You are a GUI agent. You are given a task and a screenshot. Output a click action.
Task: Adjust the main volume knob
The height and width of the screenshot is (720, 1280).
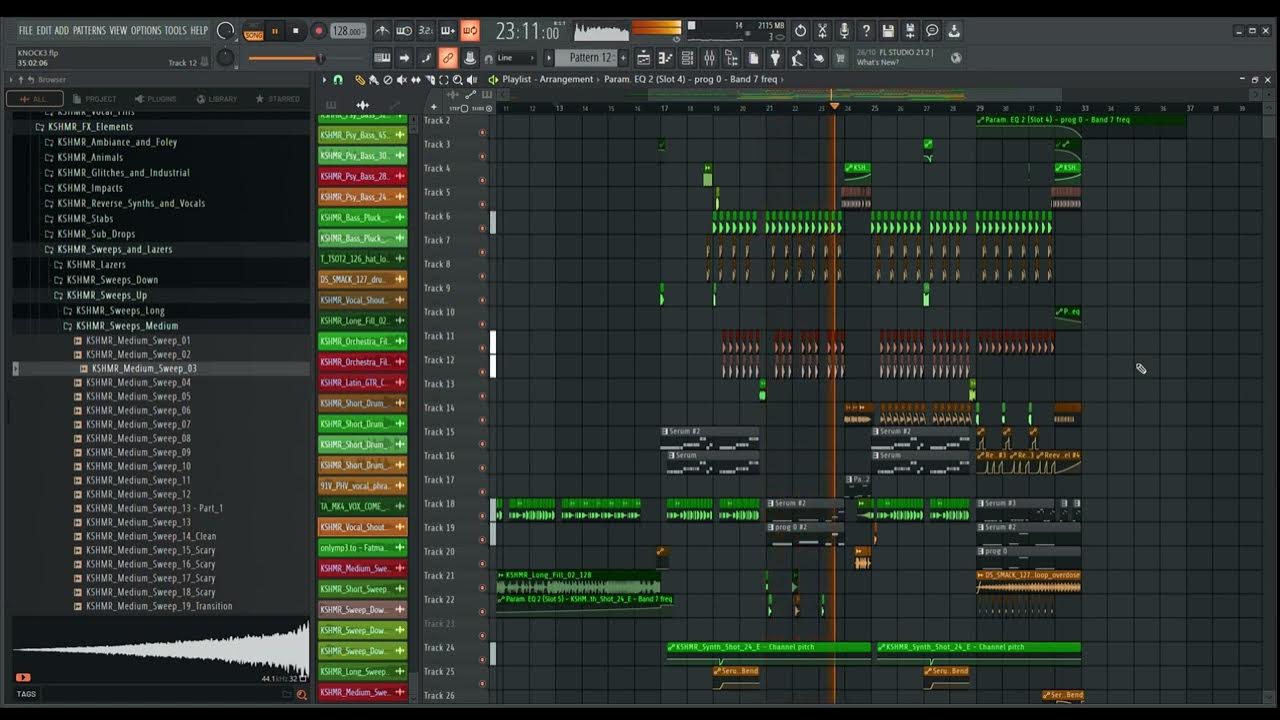click(x=226, y=31)
